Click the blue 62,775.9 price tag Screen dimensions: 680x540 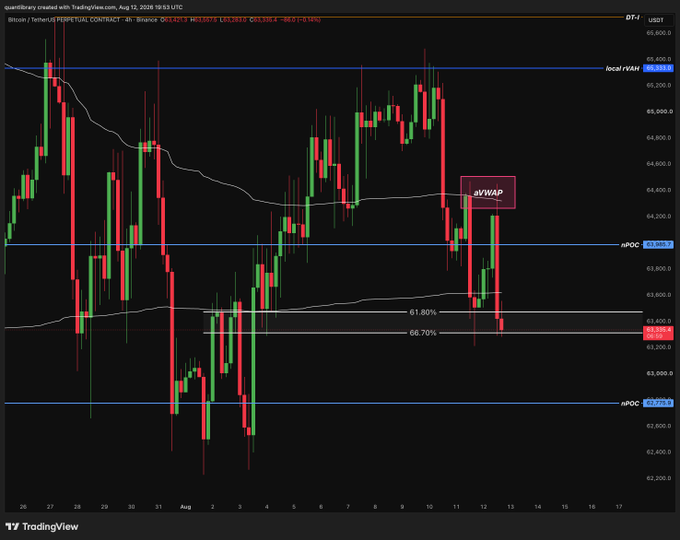point(658,403)
